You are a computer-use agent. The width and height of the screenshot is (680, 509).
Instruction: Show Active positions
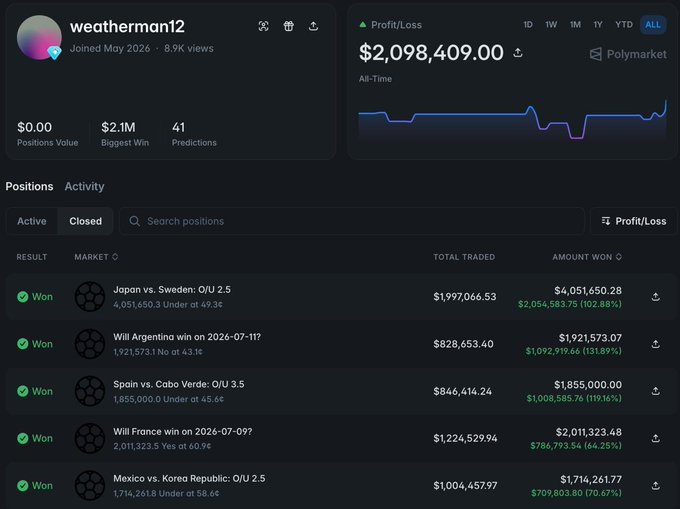click(32, 221)
